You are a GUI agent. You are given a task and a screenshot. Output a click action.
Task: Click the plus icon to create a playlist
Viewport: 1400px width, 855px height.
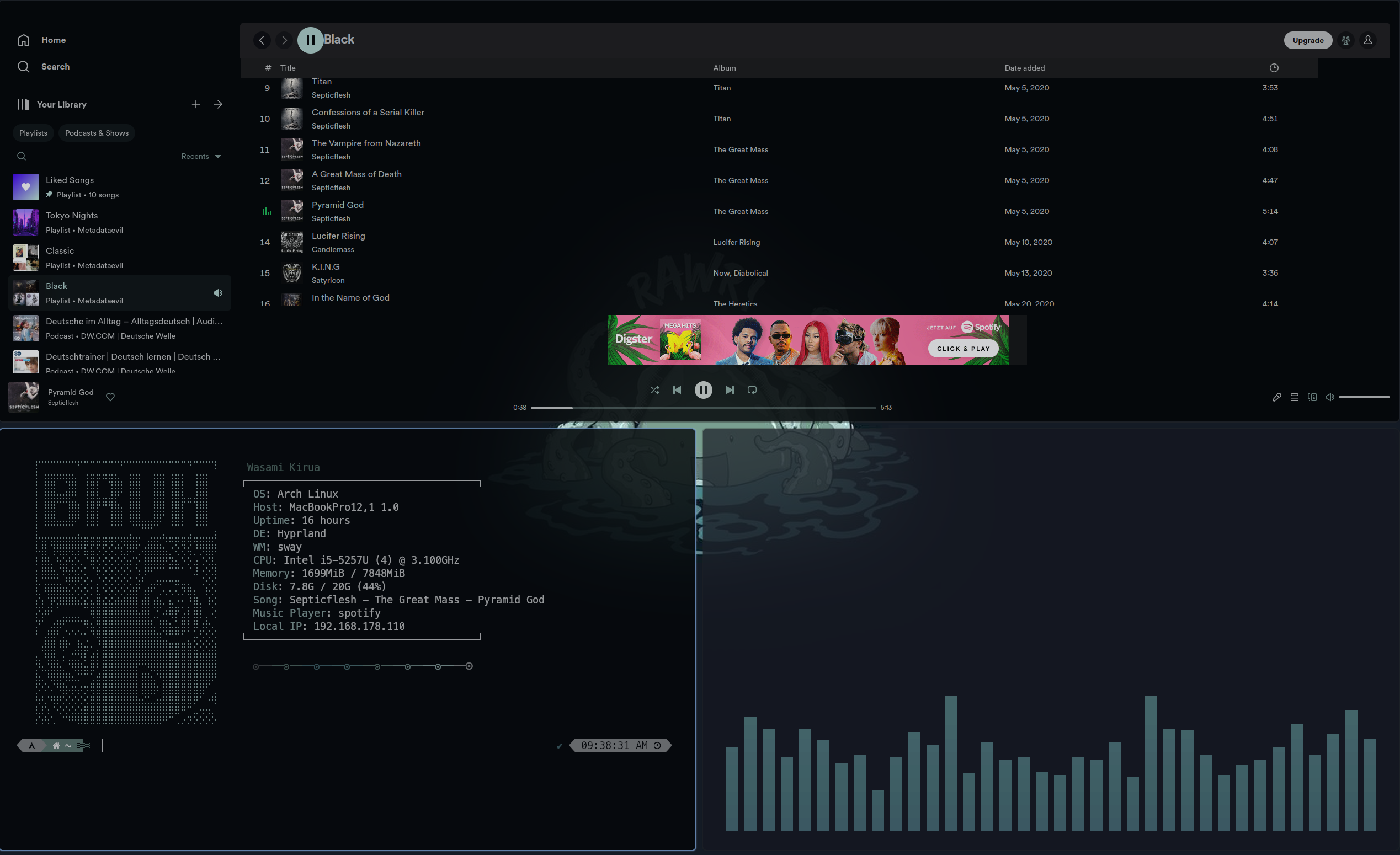(195, 105)
